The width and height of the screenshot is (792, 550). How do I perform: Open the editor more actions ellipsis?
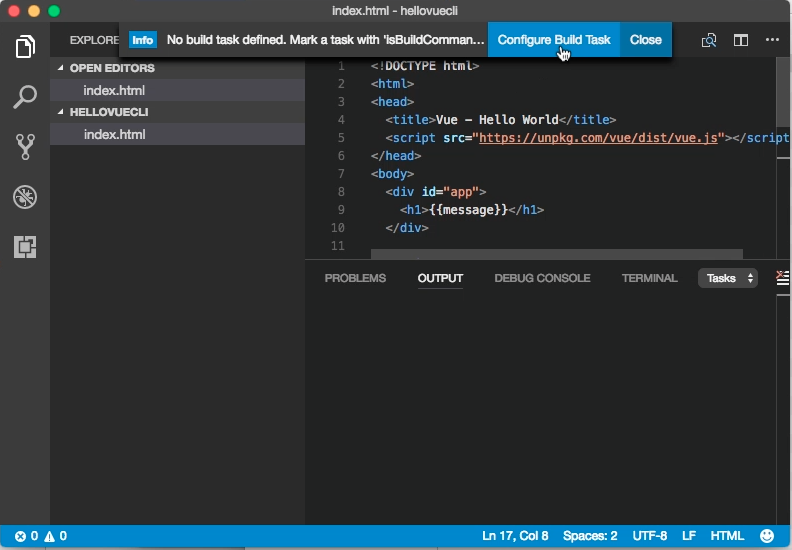tap(772, 39)
